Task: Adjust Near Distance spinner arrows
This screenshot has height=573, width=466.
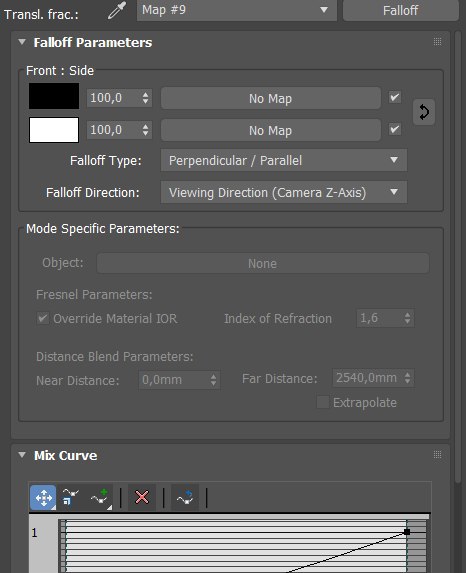Action: (x=214, y=380)
